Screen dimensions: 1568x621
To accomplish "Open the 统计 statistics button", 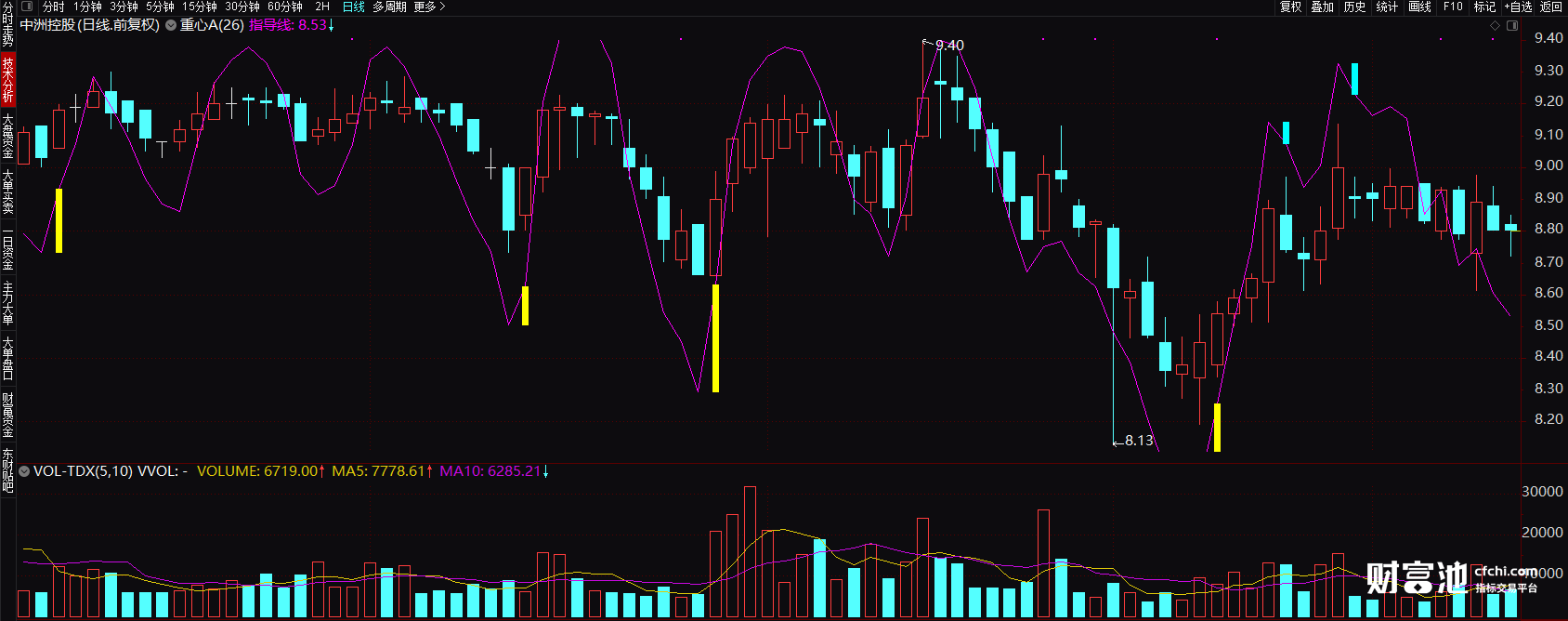I will [x=1387, y=7].
